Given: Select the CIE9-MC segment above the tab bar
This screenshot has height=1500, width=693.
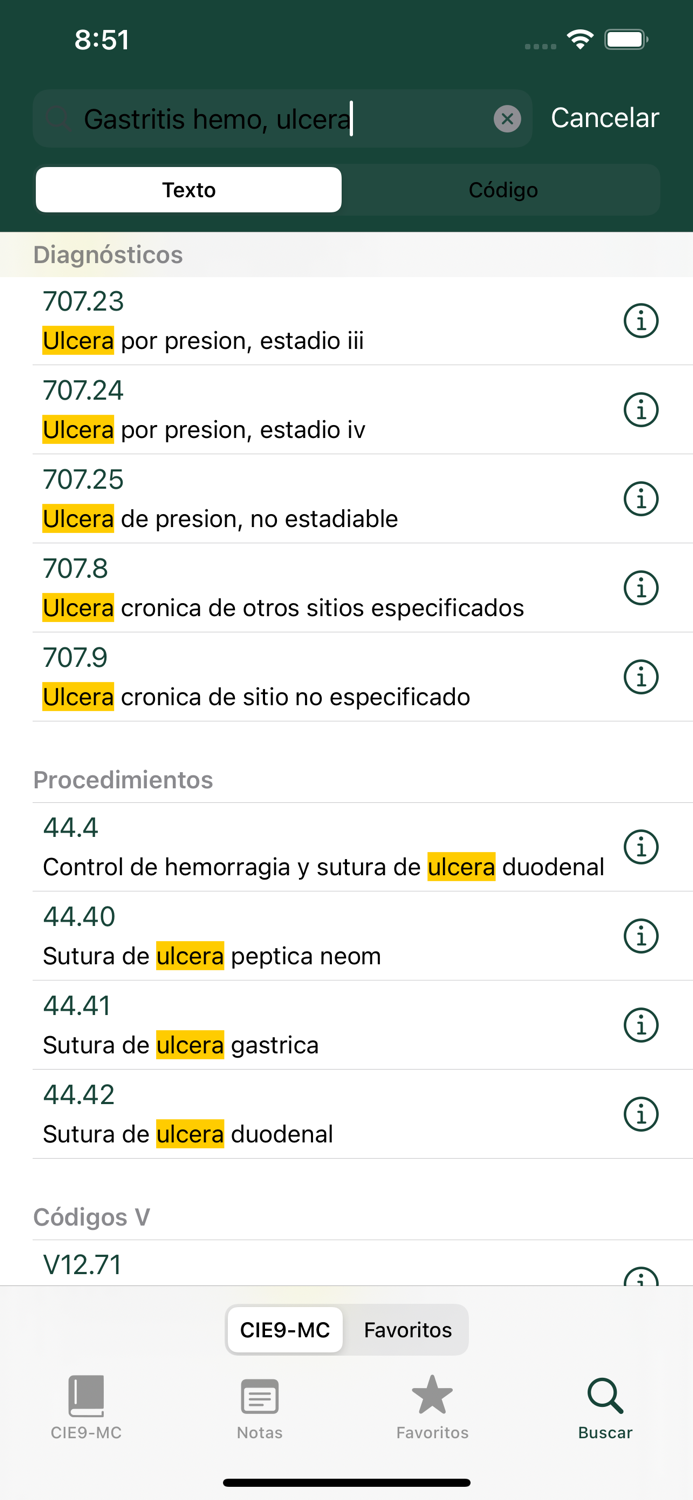Looking at the screenshot, I should [285, 1330].
